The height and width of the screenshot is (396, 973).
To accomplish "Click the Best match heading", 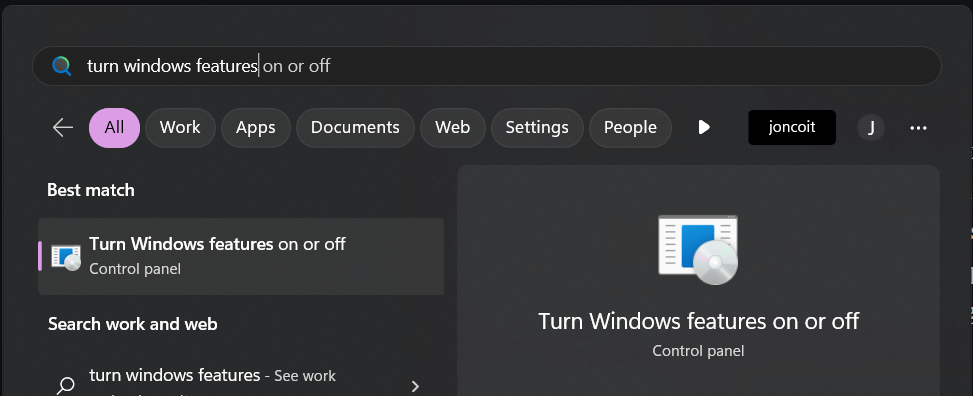I will 91,190.
